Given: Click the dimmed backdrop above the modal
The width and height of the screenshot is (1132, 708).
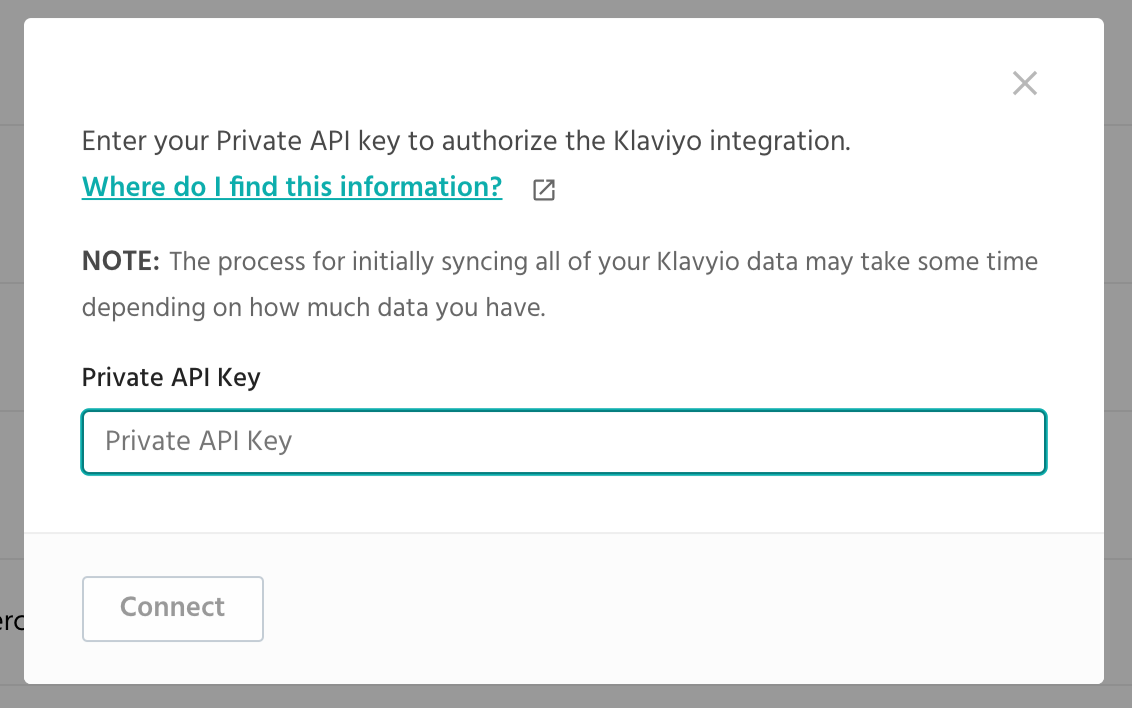Looking at the screenshot, I should click(566, 8).
